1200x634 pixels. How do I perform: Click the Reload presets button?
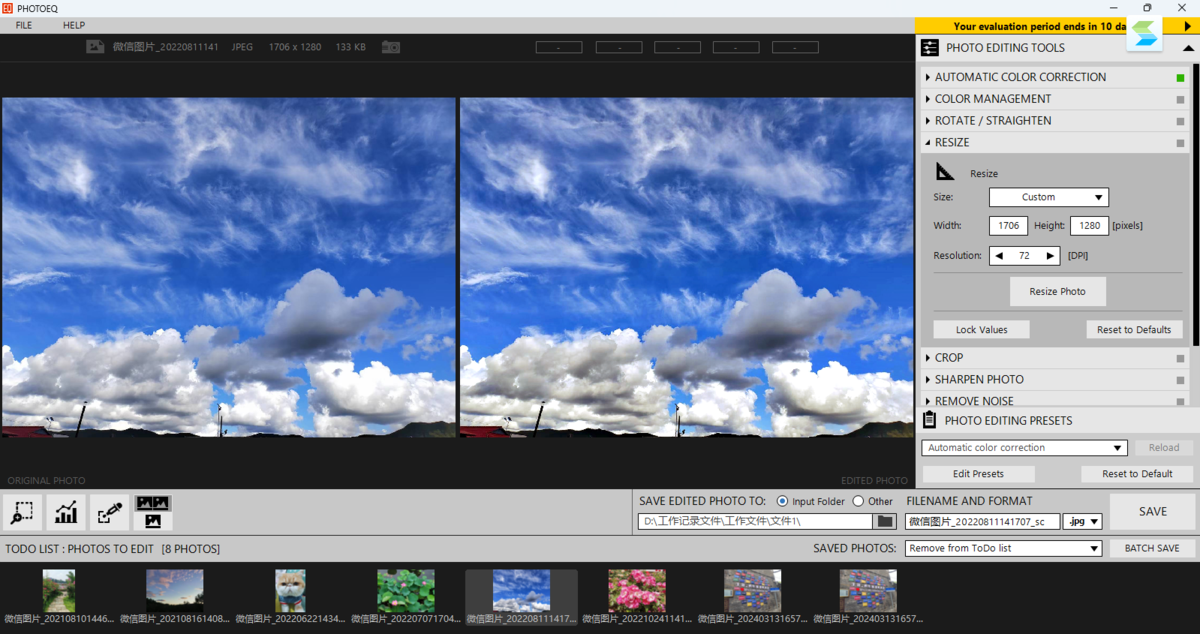[x=1164, y=448]
